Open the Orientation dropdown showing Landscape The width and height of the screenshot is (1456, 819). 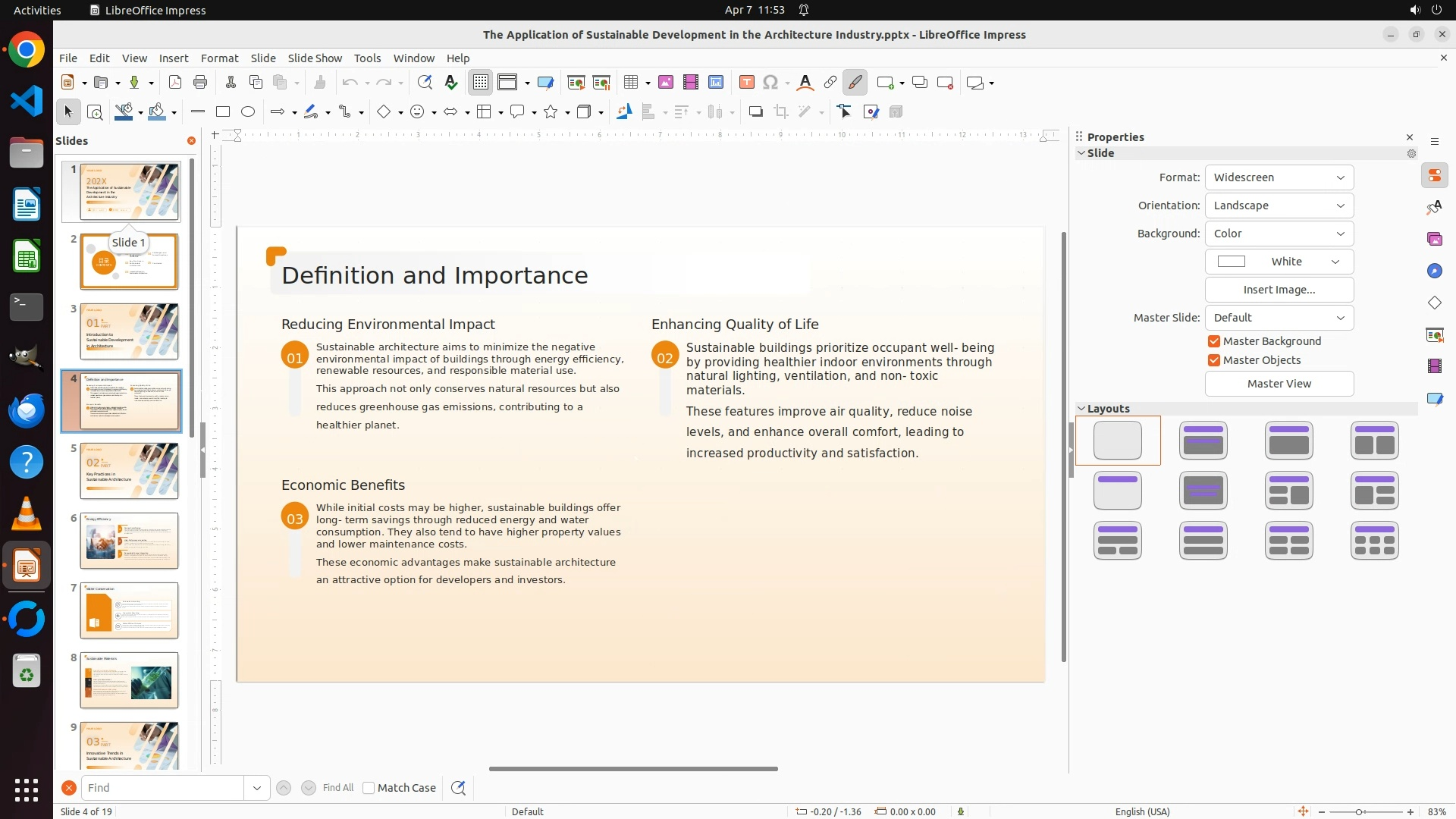(x=1279, y=206)
